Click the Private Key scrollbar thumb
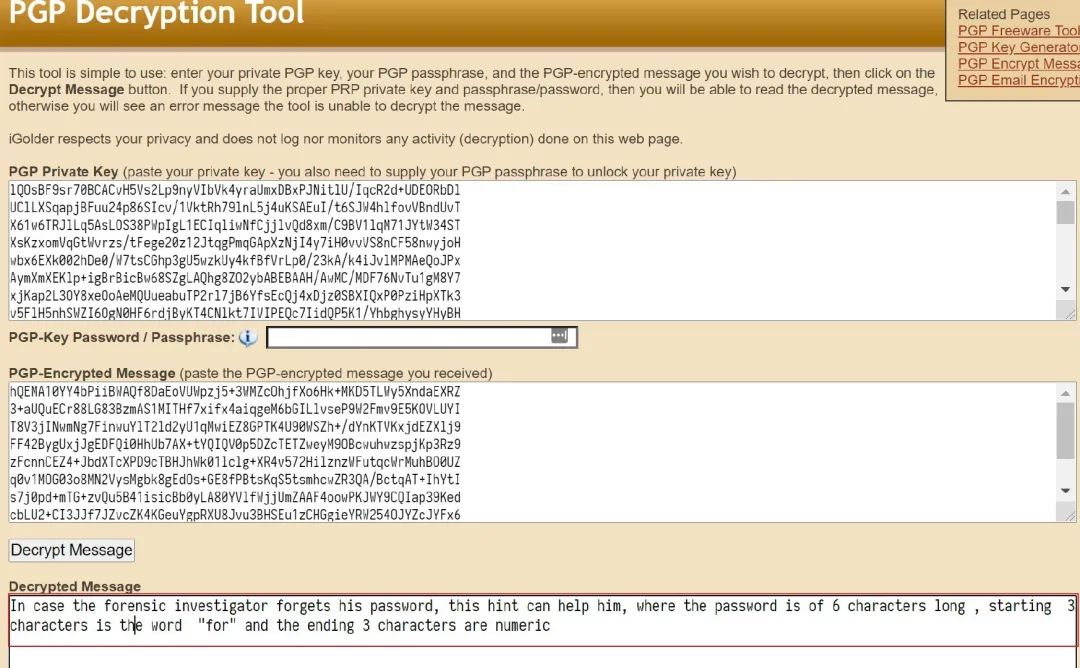1080x668 pixels. coord(1066,213)
